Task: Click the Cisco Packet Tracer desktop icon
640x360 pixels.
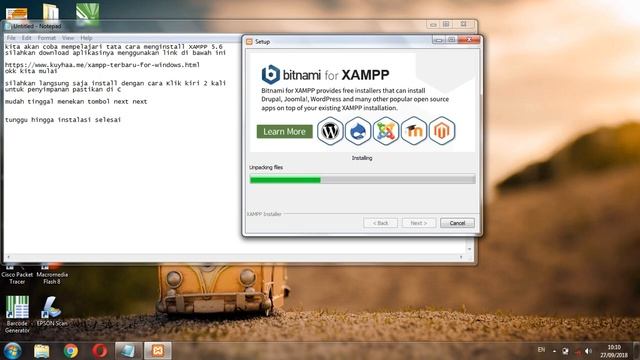Action: [x=17, y=275]
